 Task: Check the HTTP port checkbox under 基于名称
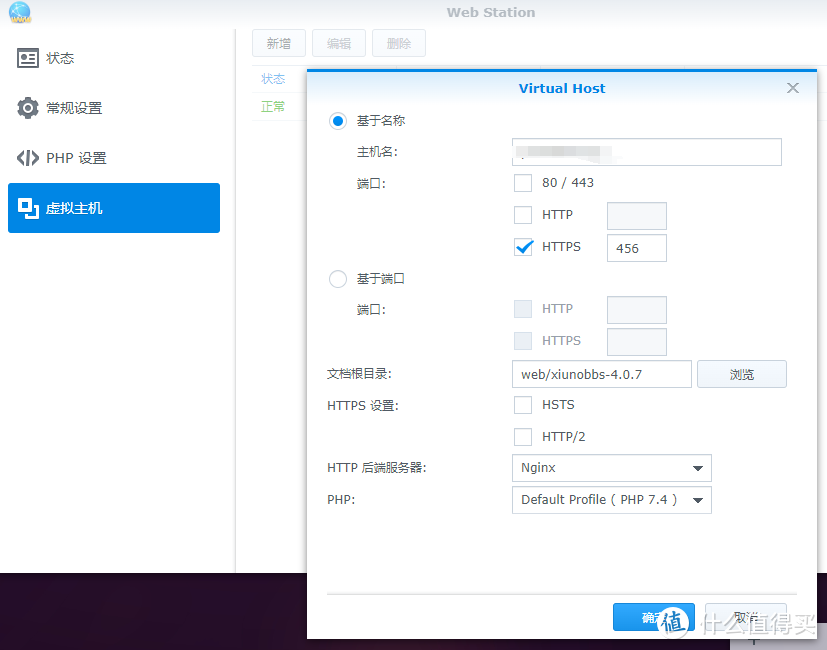pos(523,215)
